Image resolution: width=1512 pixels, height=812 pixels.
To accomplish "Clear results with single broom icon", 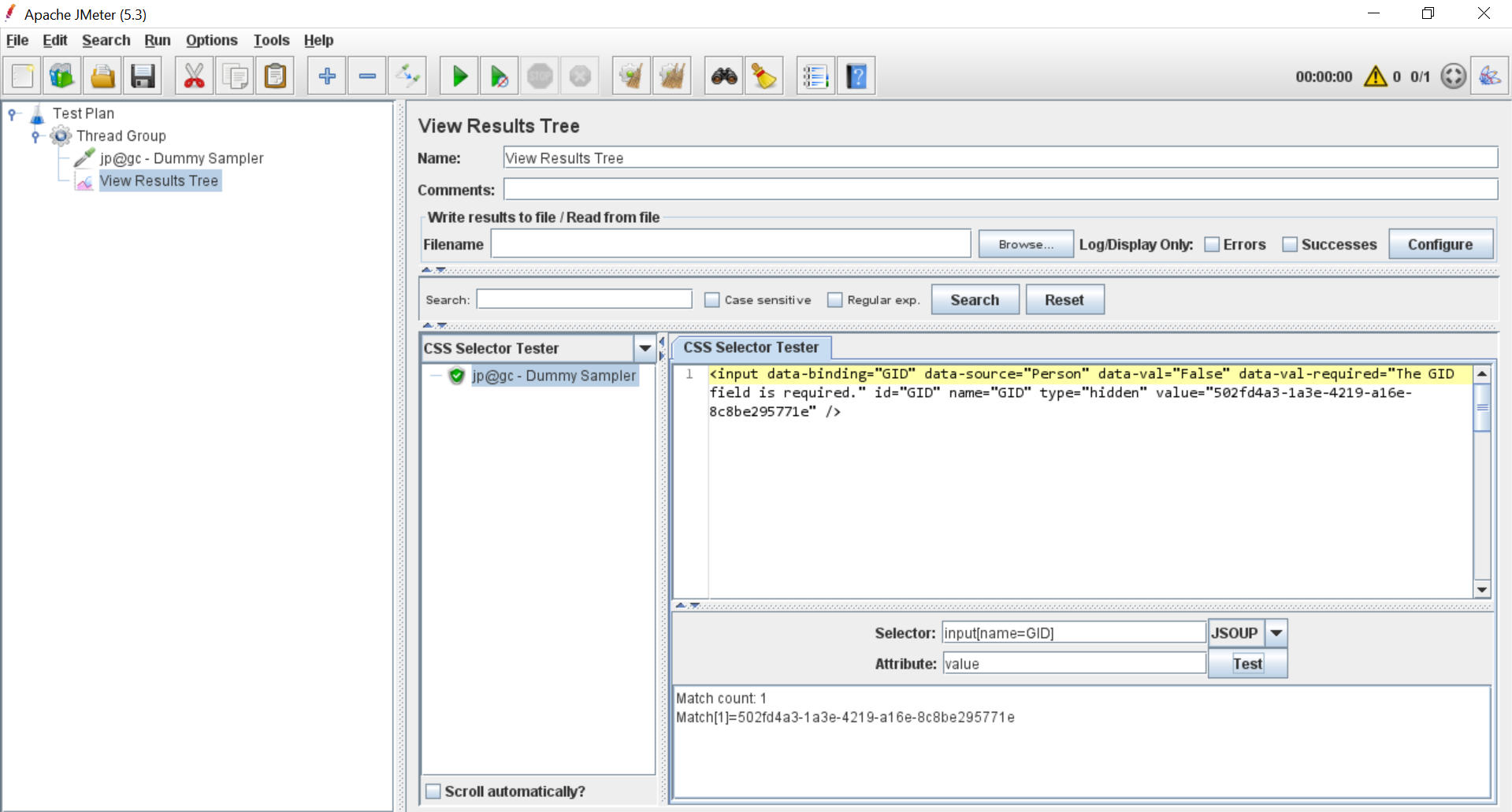I will tap(631, 76).
